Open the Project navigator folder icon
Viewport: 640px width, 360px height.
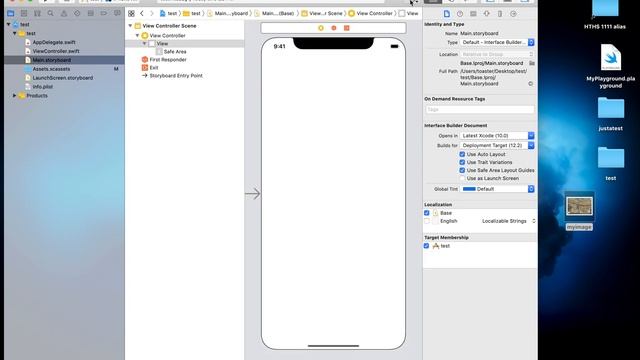point(11,13)
